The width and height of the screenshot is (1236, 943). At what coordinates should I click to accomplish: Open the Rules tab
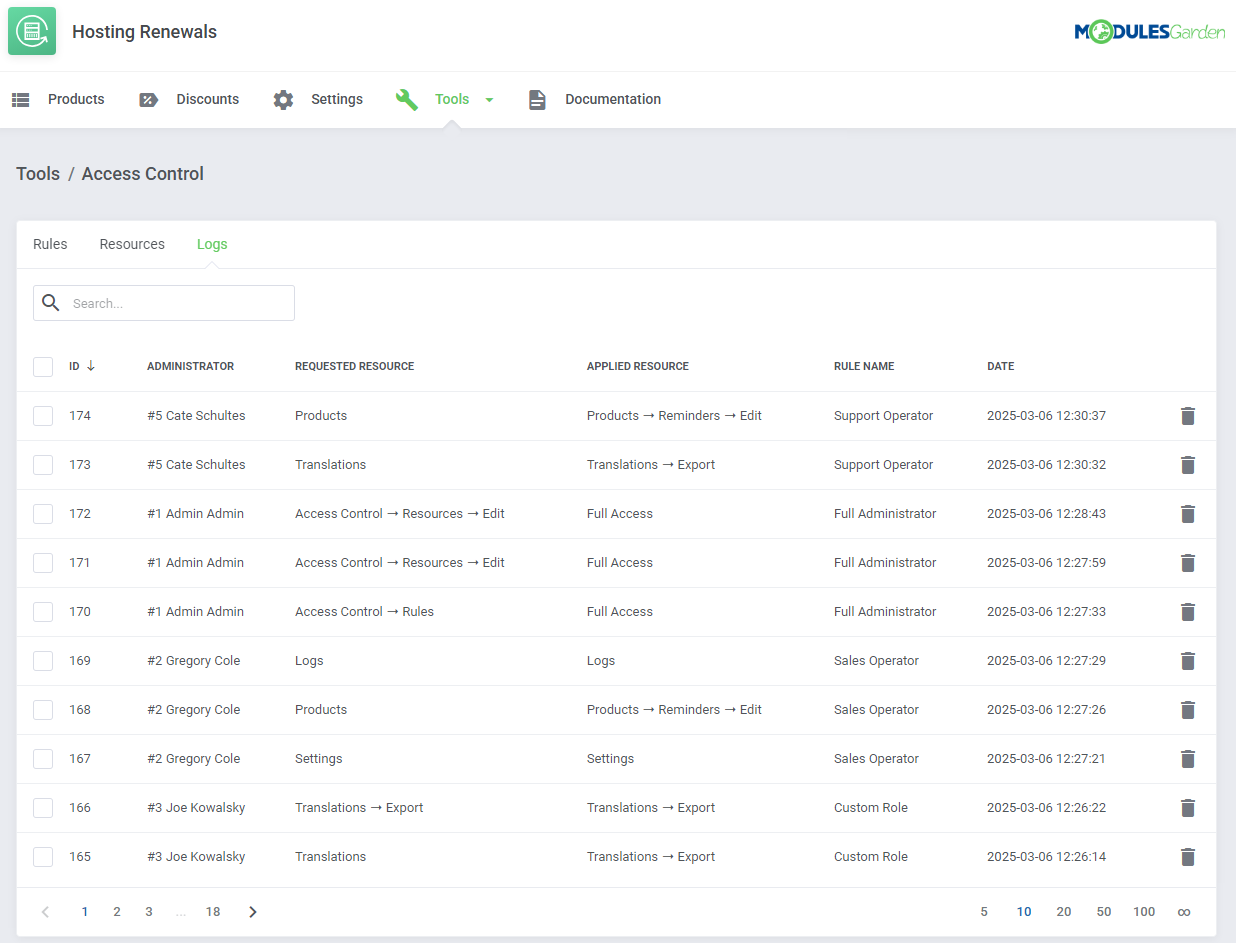coord(50,243)
